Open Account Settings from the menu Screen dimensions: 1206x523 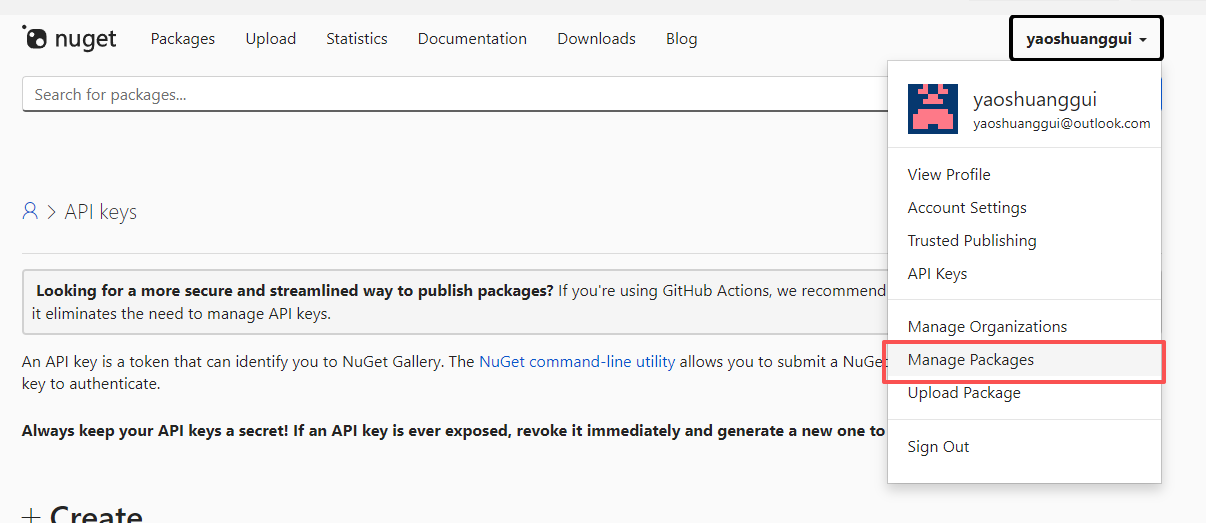(967, 208)
